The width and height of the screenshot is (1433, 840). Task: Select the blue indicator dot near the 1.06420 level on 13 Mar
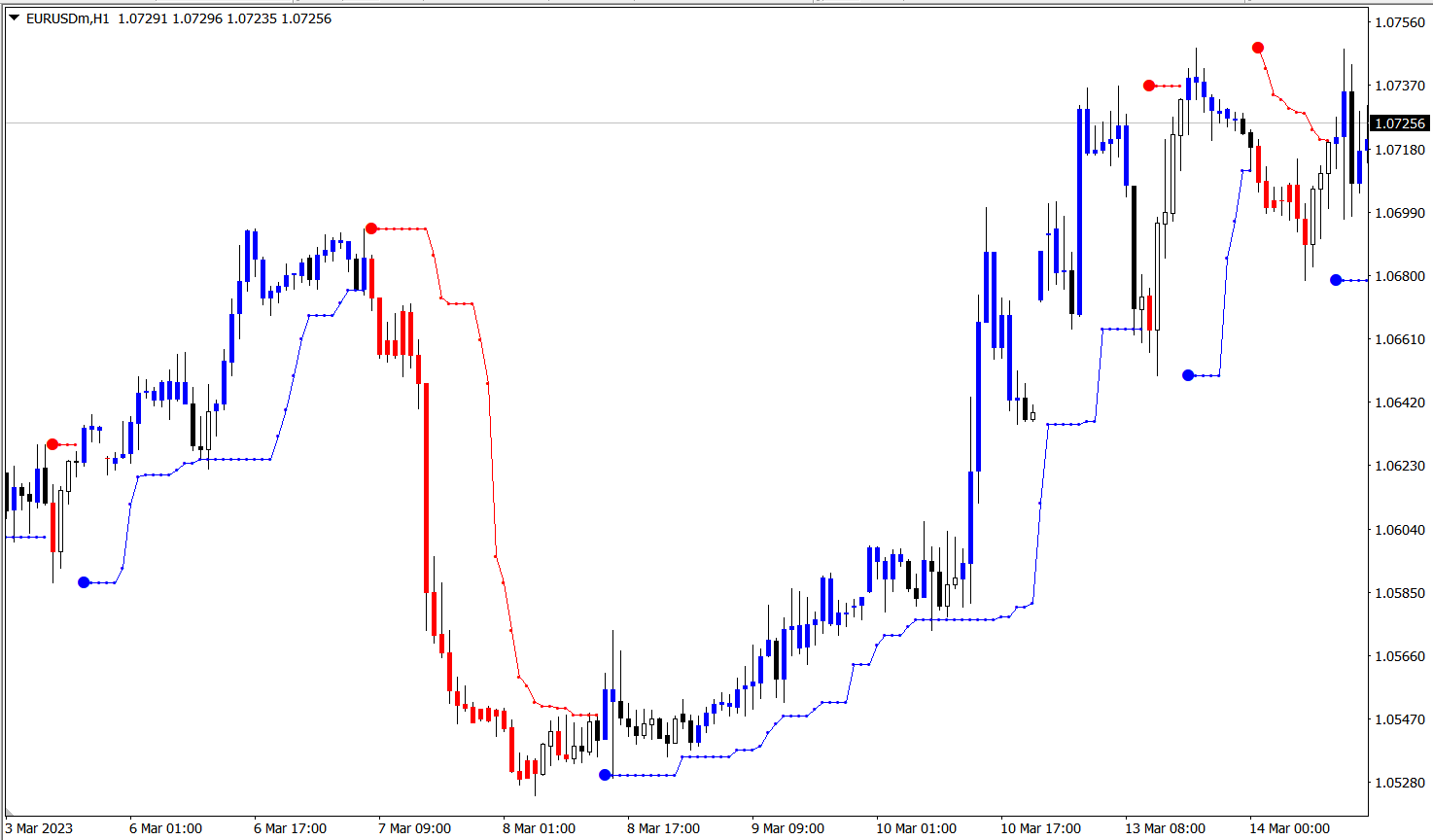[1188, 375]
